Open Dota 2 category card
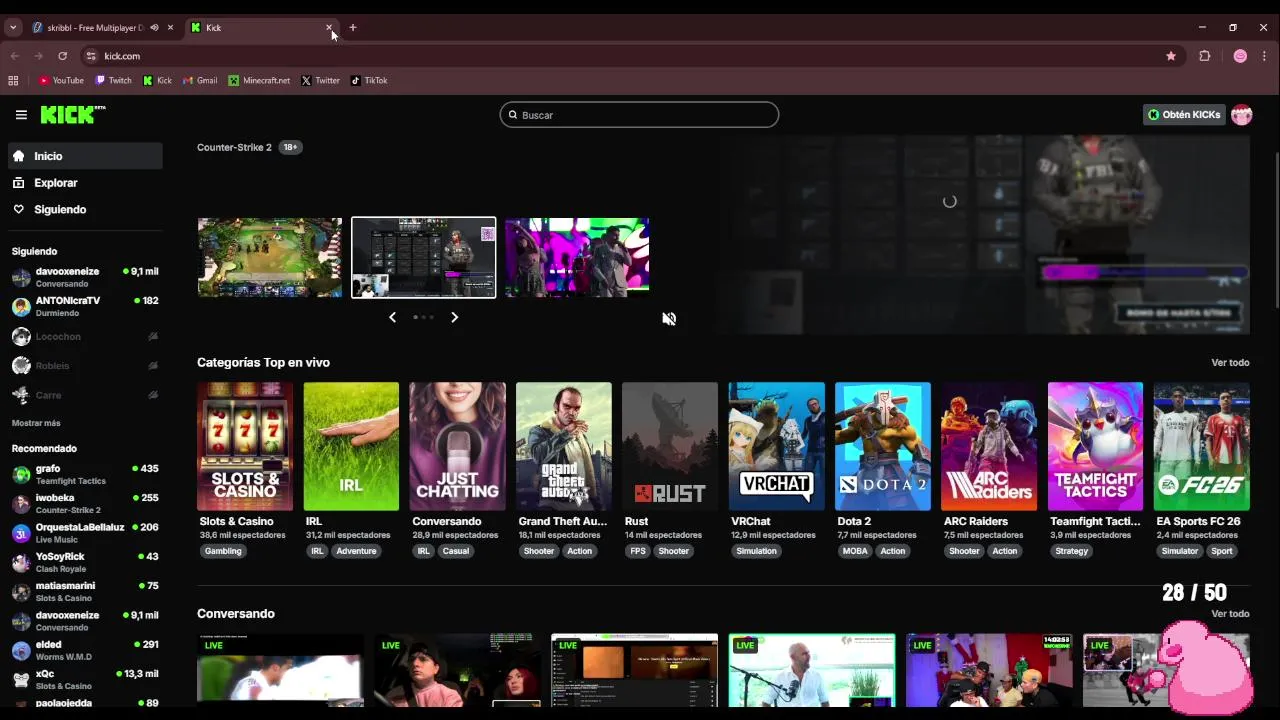Image resolution: width=1280 pixels, height=720 pixels. pos(883,446)
